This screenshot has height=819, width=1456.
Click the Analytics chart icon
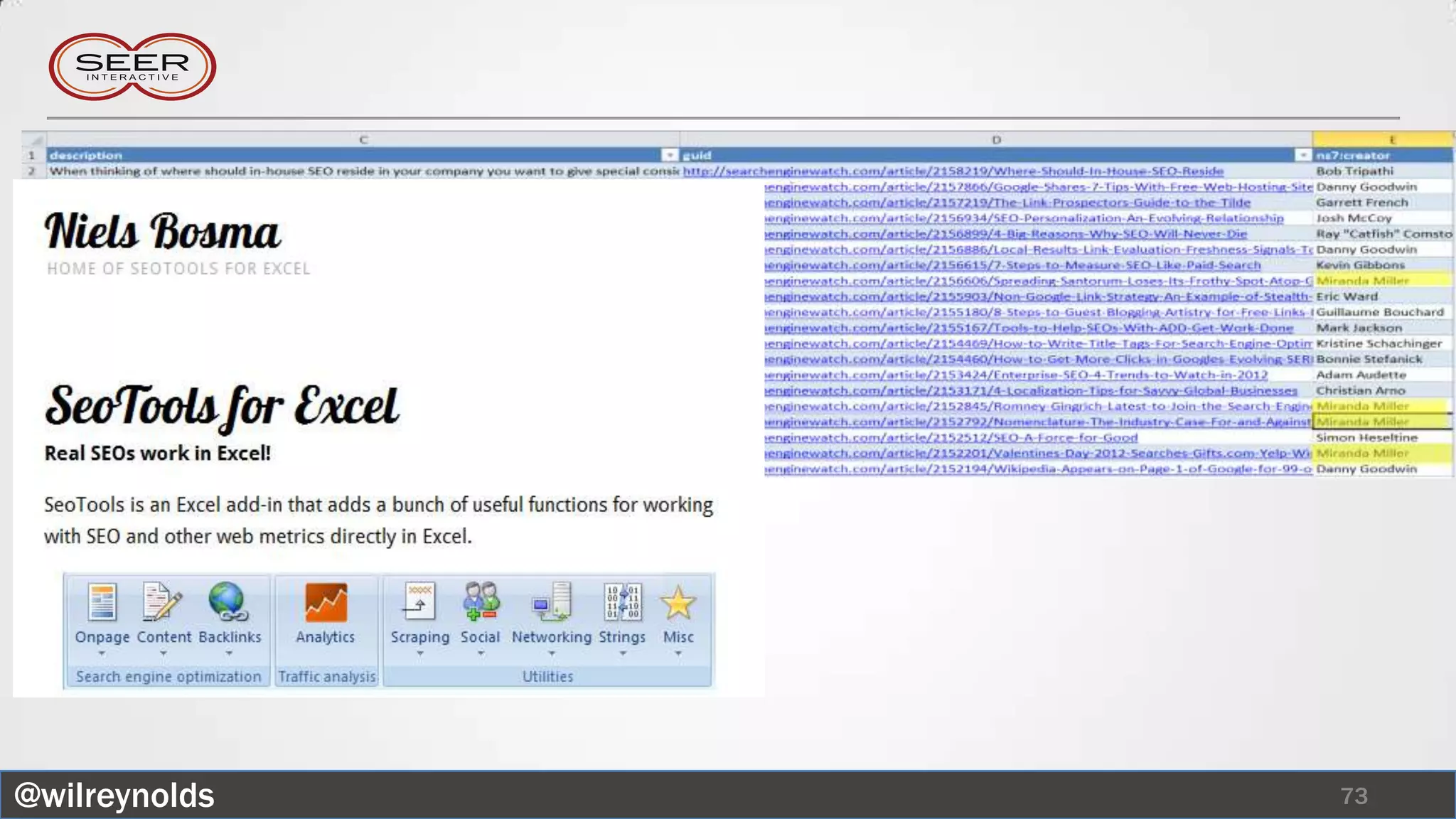pos(326,603)
